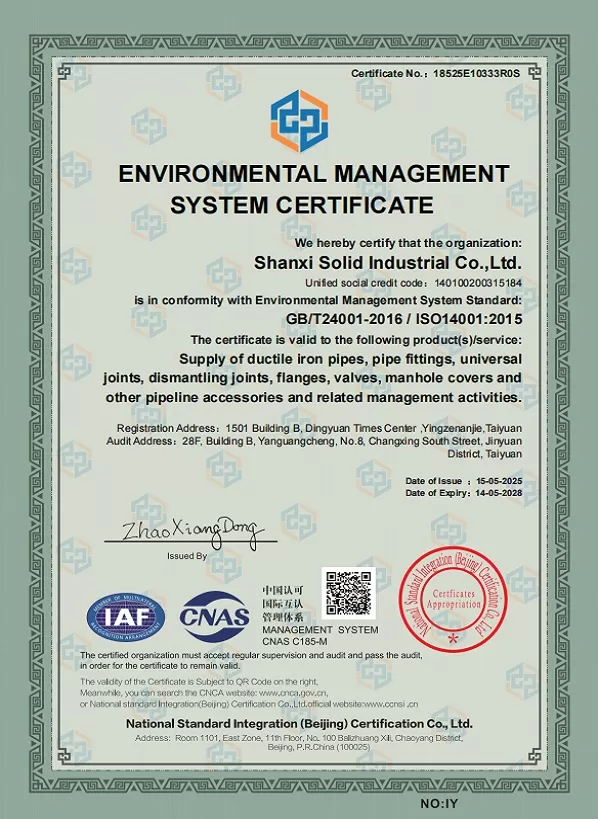Click the blue-orange hexagon logo at top

pos(299,121)
